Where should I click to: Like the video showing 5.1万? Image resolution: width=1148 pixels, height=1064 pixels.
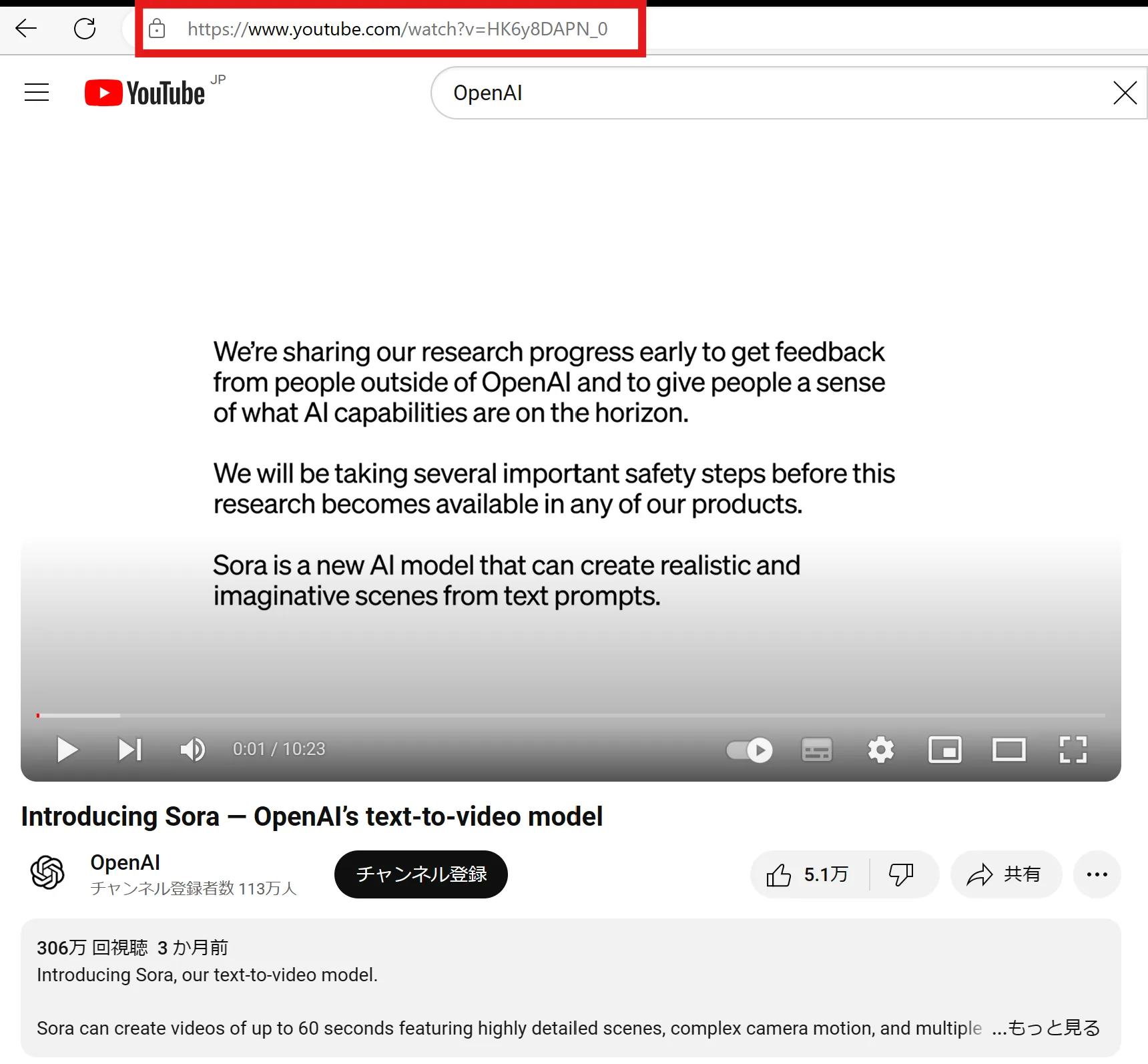[x=809, y=874]
